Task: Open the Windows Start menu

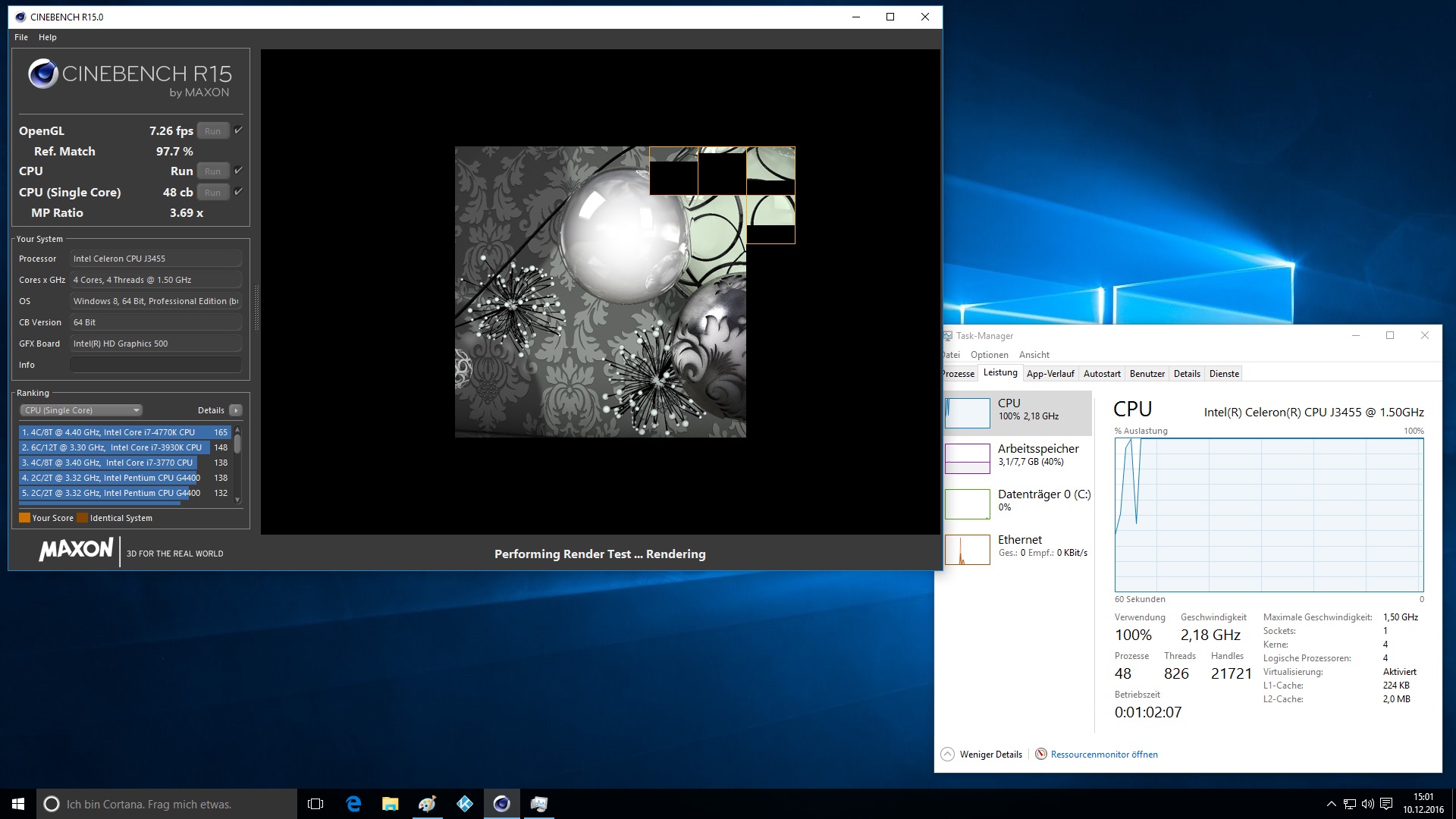Action: pyautogui.click(x=18, y=804)
